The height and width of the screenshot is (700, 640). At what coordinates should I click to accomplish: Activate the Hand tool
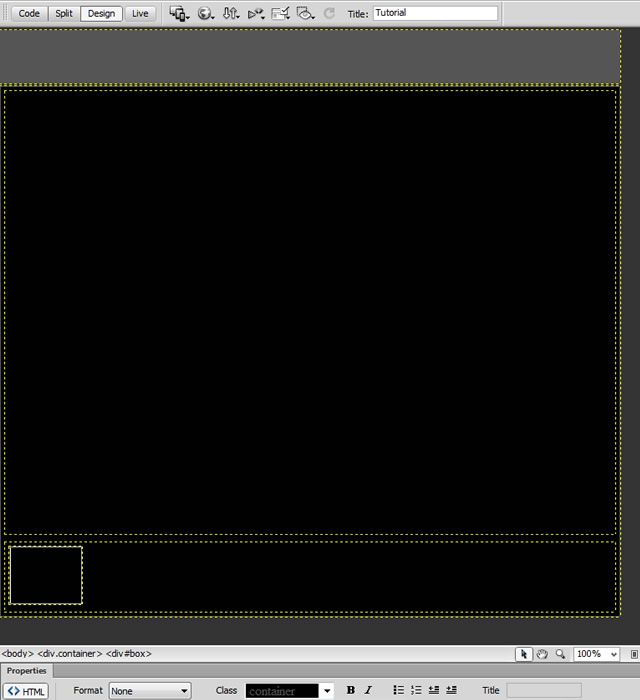click(542, 654)
